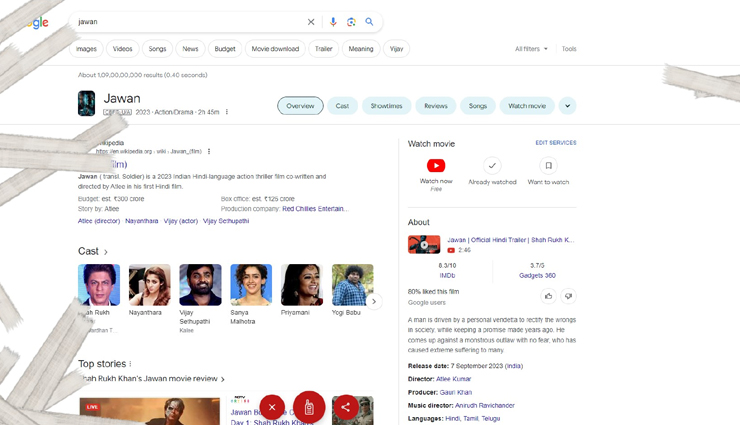Filter results by Images

click(x=86, y=49)
